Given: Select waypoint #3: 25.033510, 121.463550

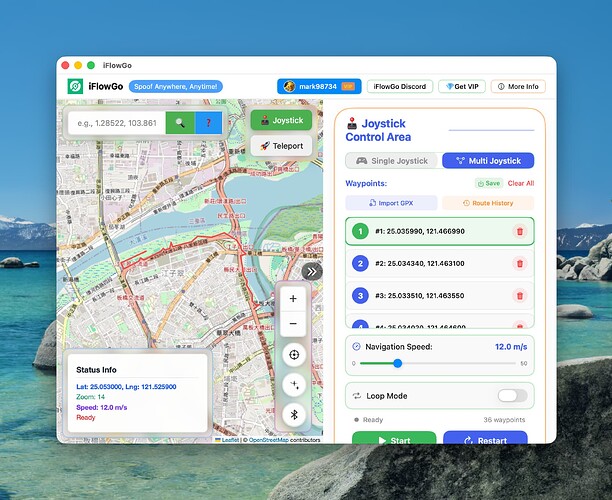Looking at the screenshot, I should [439, 295].
